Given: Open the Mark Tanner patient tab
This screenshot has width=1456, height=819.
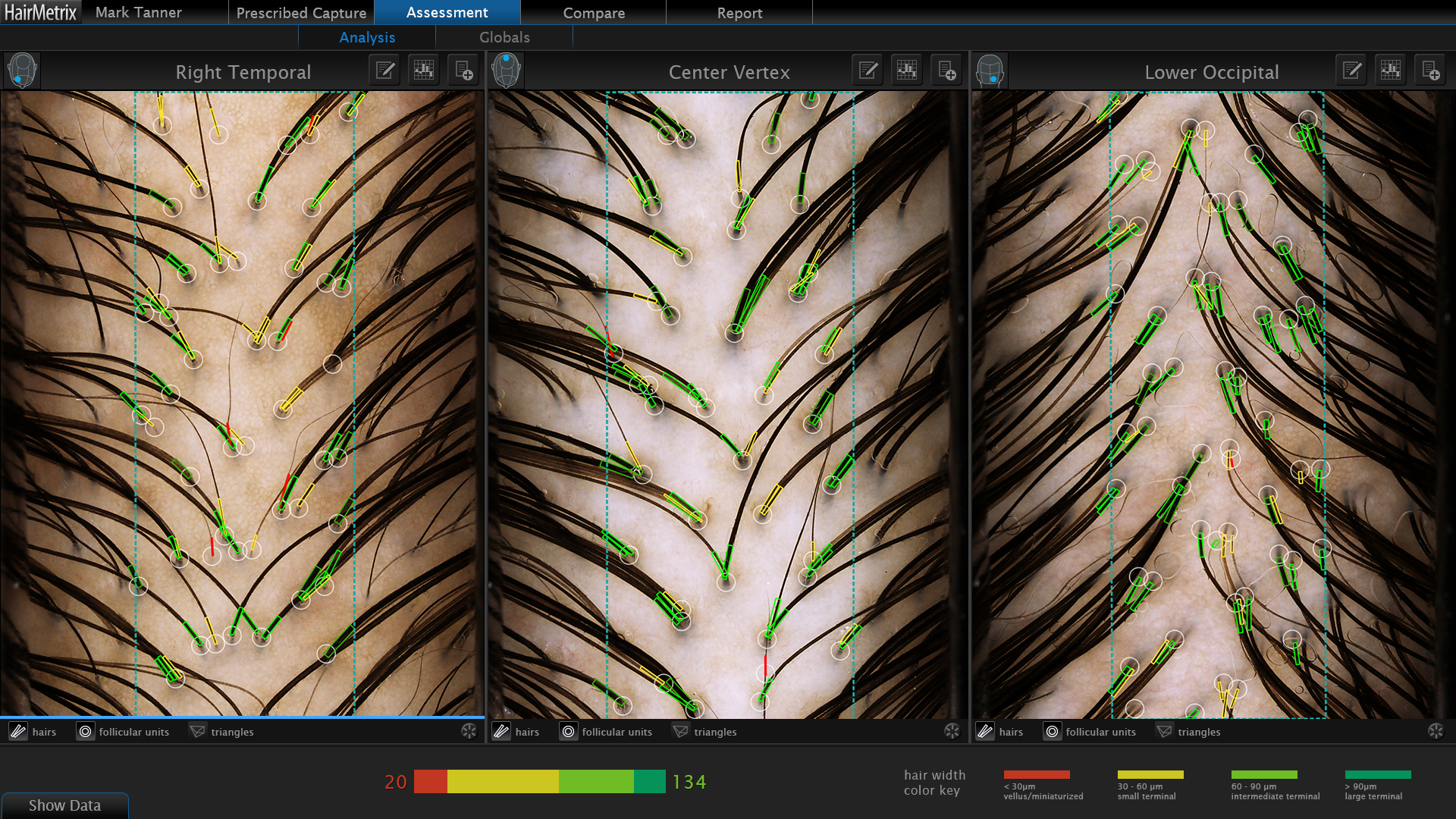Looking at the screenshot, I should pos(155,12).
